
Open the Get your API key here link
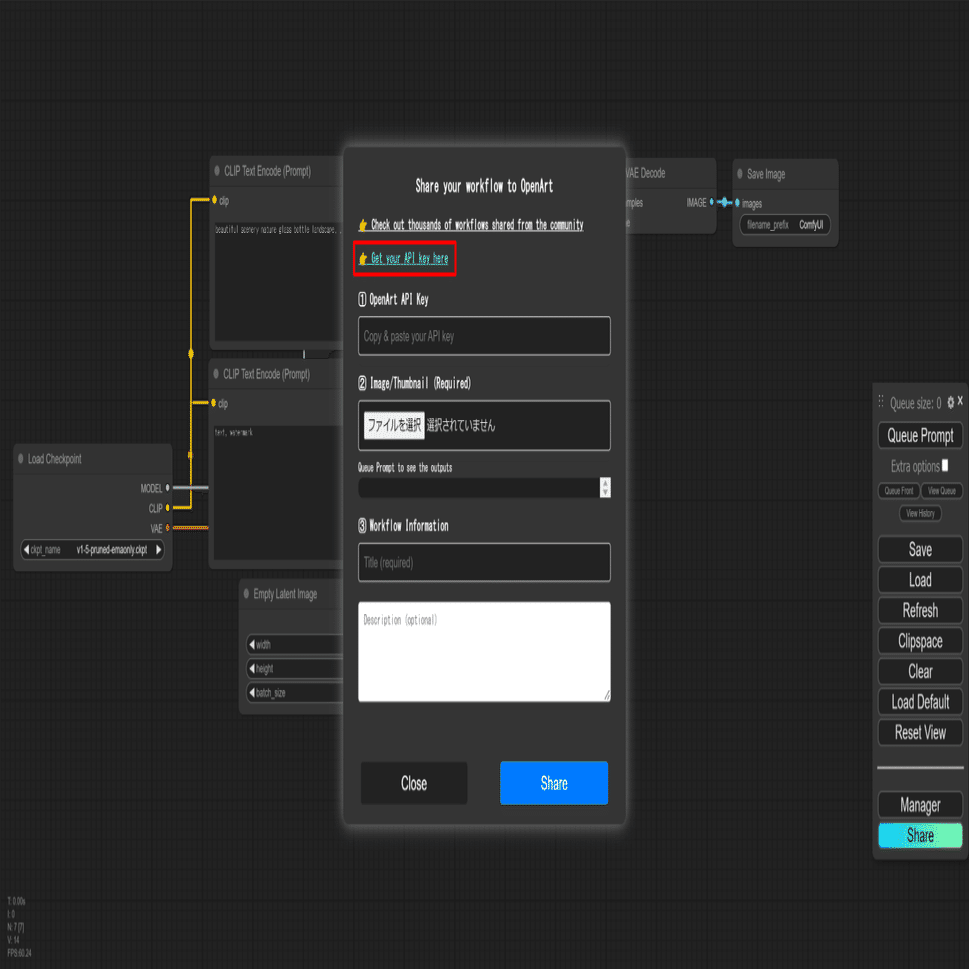pyautogui.click(x=409, y=258)
